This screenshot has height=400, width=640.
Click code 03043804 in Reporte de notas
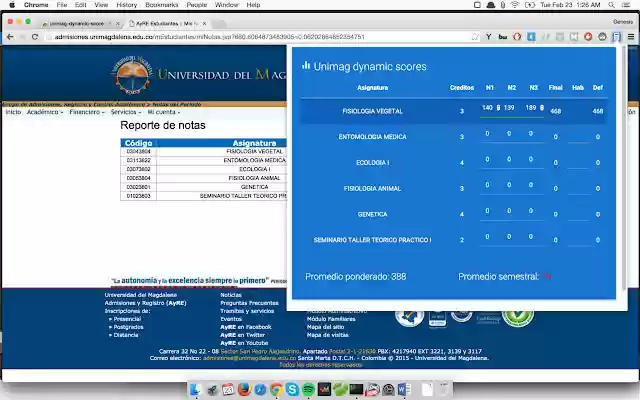tap(138, 151)
